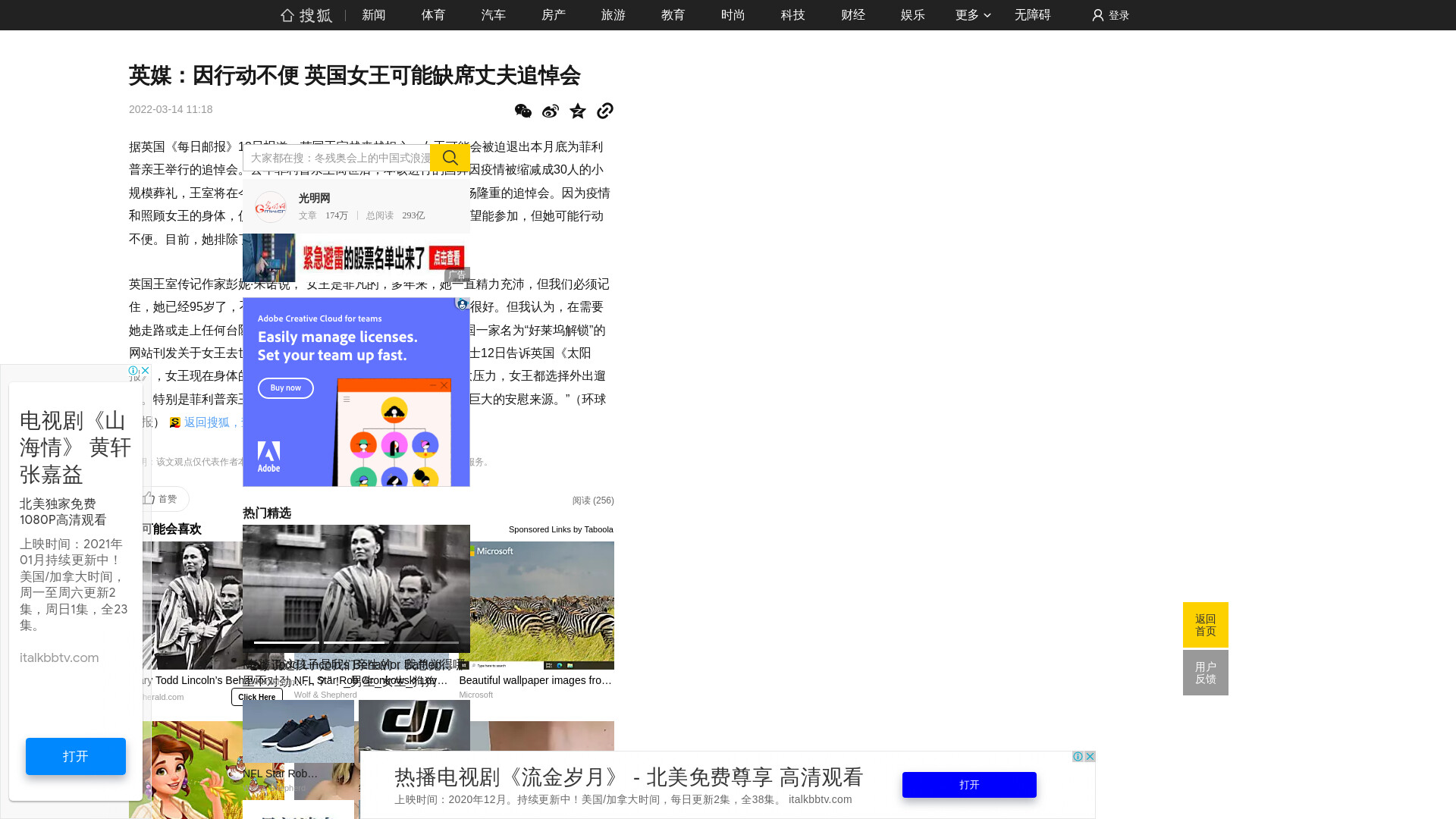Click the user login icon
1456x819 pixels.
(x=1097, y=15)
